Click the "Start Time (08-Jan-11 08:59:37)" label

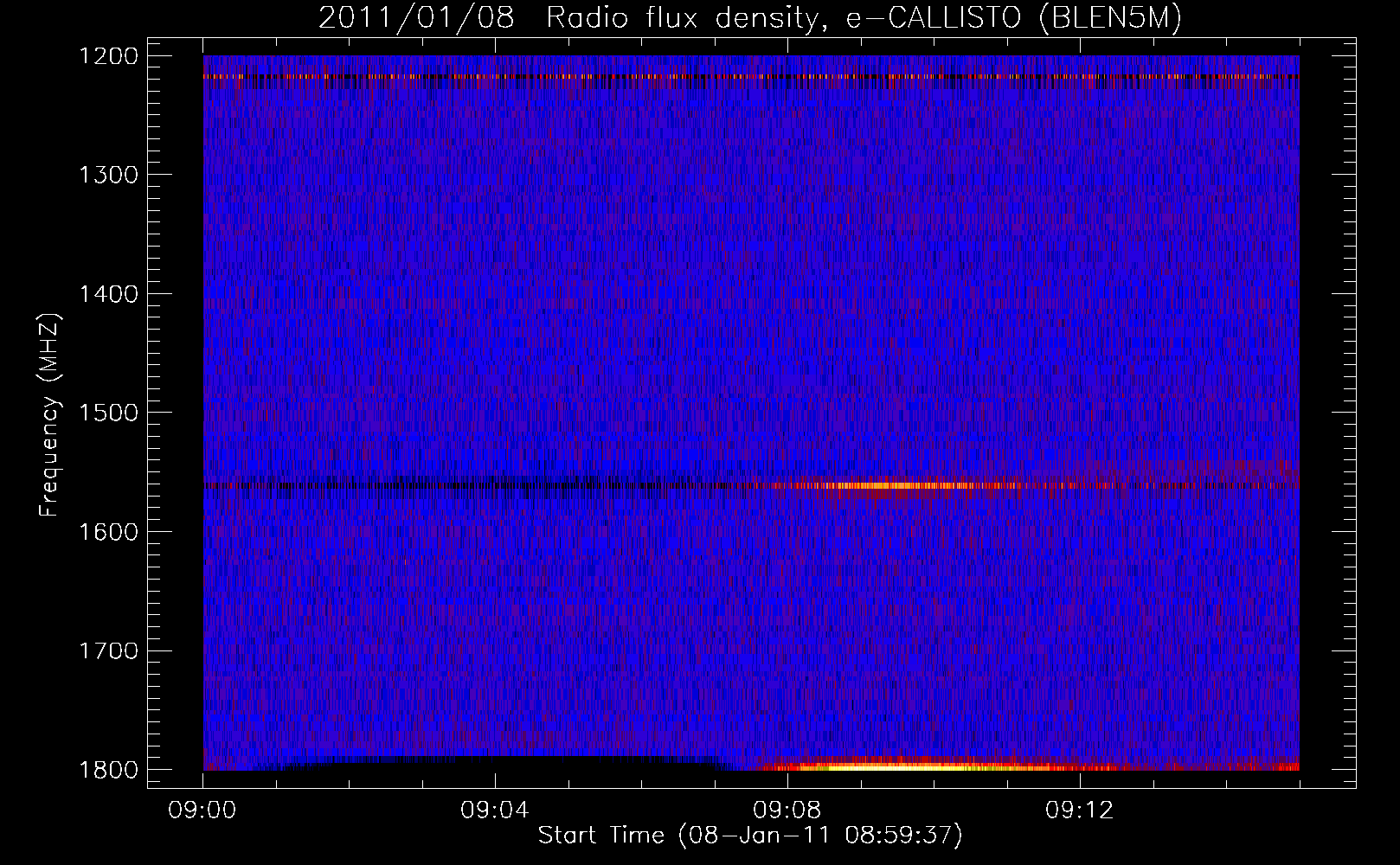click(750, 836)
